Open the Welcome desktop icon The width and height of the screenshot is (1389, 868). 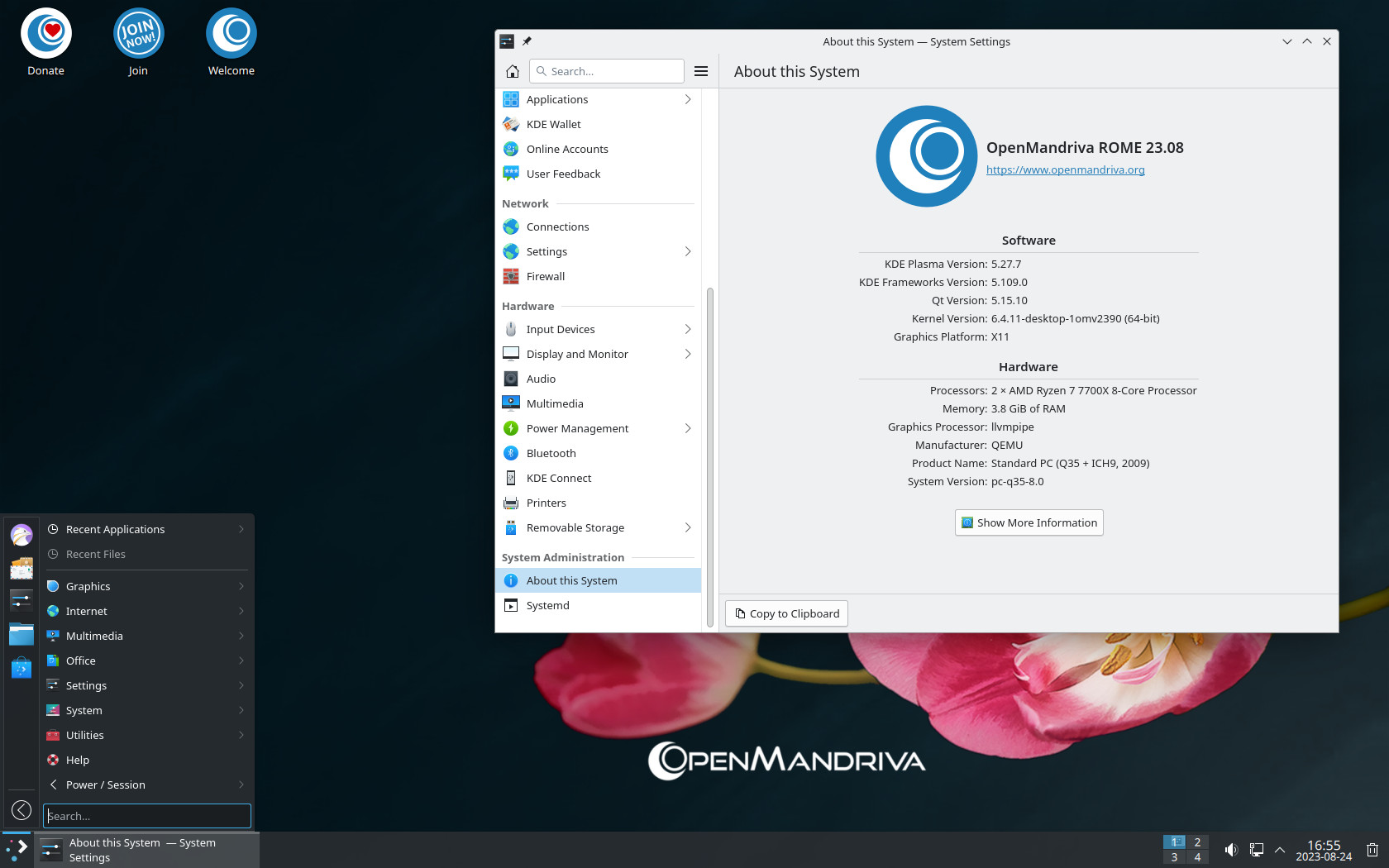(x=231, y=43)
